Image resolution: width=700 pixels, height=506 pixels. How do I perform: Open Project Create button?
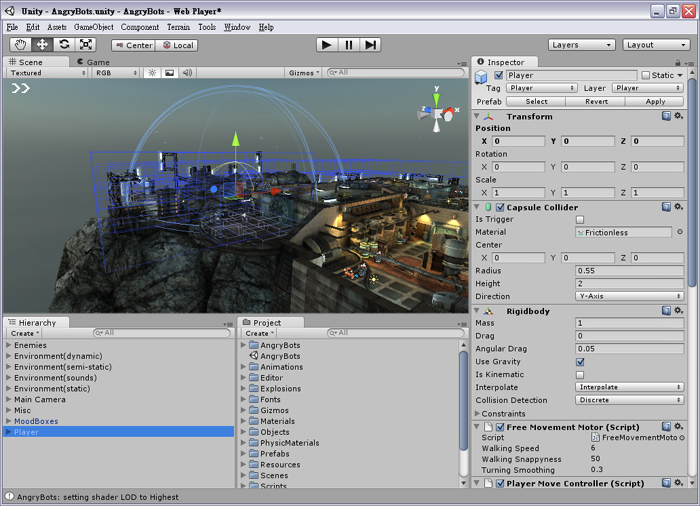tap(260, 333)
